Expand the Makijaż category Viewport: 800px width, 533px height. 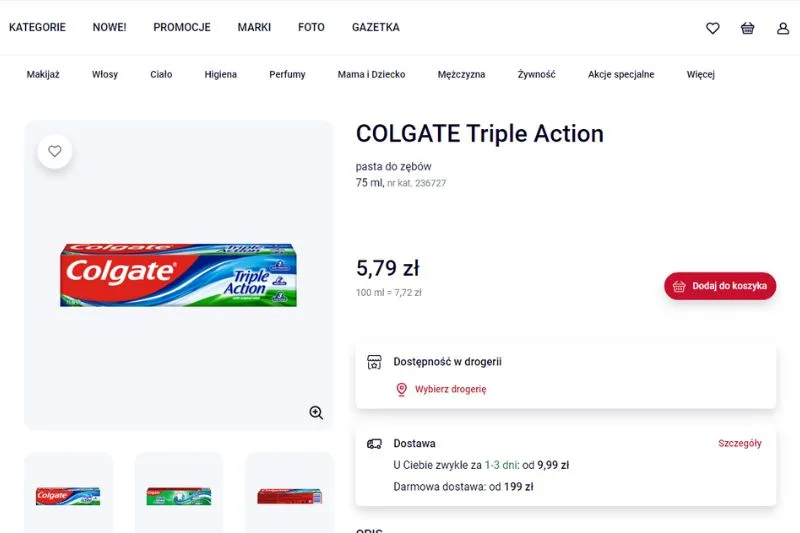click(43, 74)
